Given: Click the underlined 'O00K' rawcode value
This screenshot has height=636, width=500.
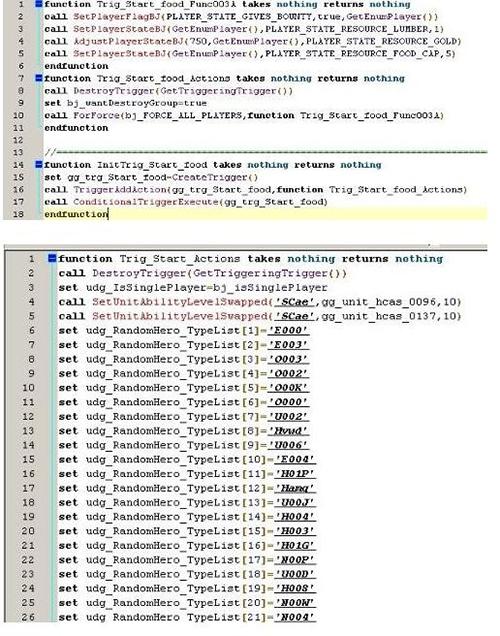Looking at the screenshot, I should 288,388.
